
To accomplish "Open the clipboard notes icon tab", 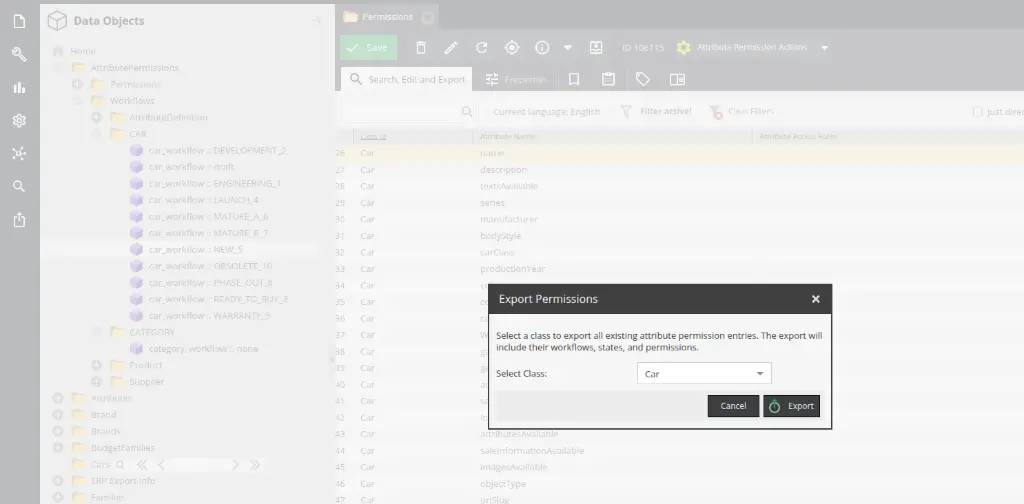I will click(x=609, y=79).
